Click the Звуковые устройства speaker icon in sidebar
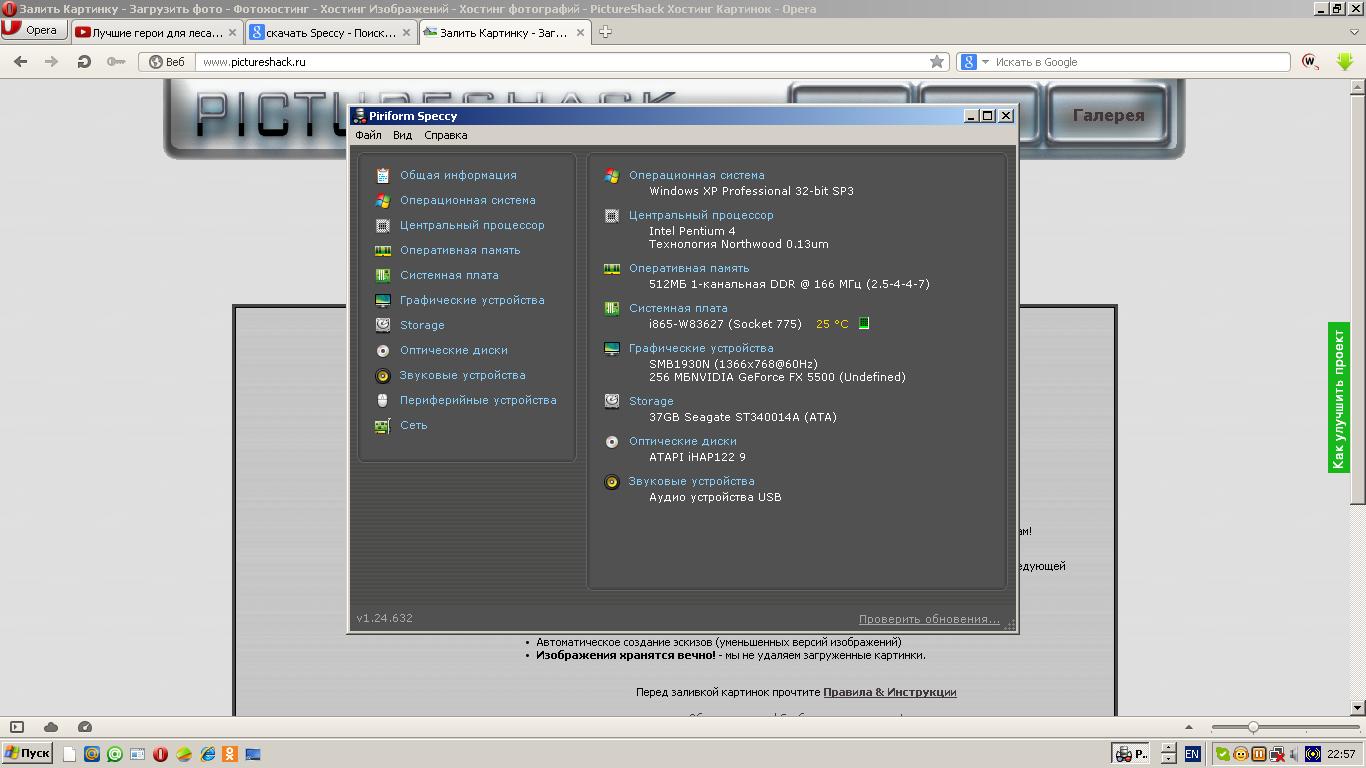This screenshot has height=768, width=1366. click(382, 376)
